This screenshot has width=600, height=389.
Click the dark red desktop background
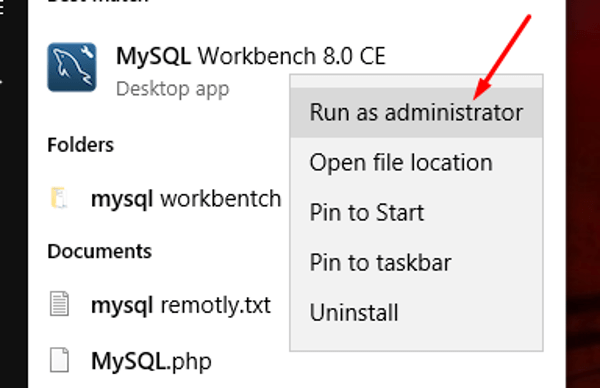click(583, 194)
